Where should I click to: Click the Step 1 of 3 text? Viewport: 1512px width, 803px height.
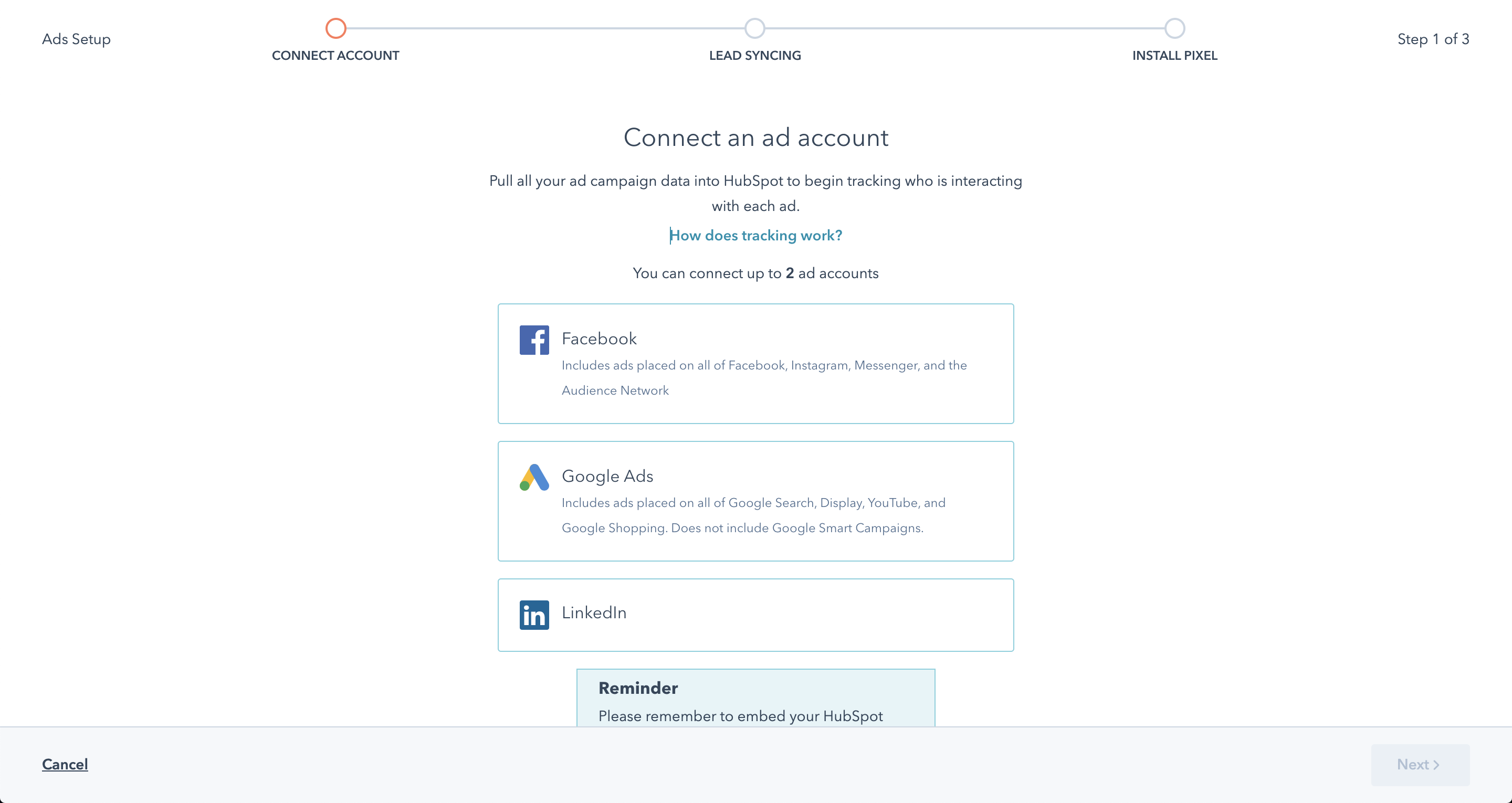(1433, 39)
